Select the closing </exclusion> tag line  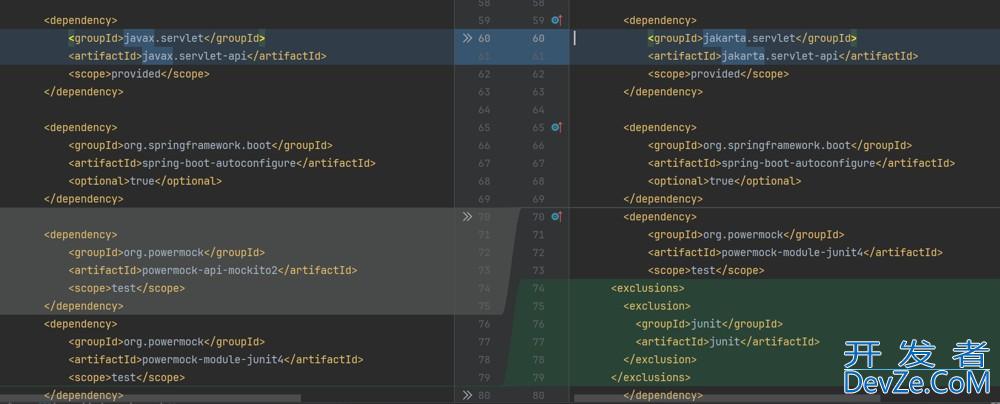(660, 360)
